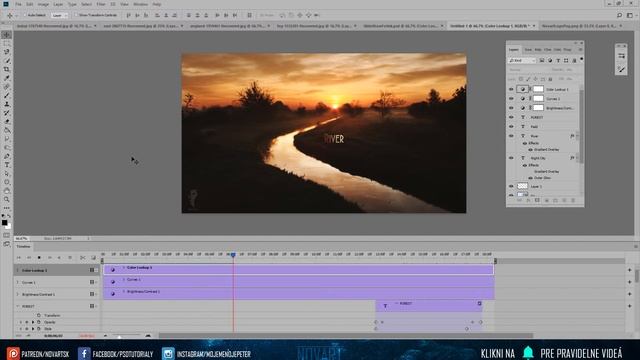Click the Search icon in options bar
Screen dimensions: 640x360
tap(619, 15)
